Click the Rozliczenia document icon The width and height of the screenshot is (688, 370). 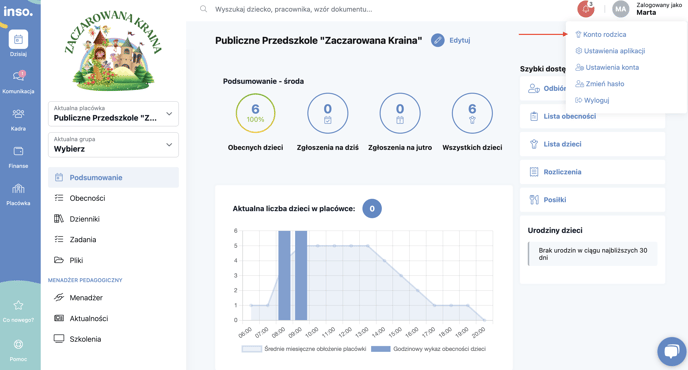click(534, 172)
